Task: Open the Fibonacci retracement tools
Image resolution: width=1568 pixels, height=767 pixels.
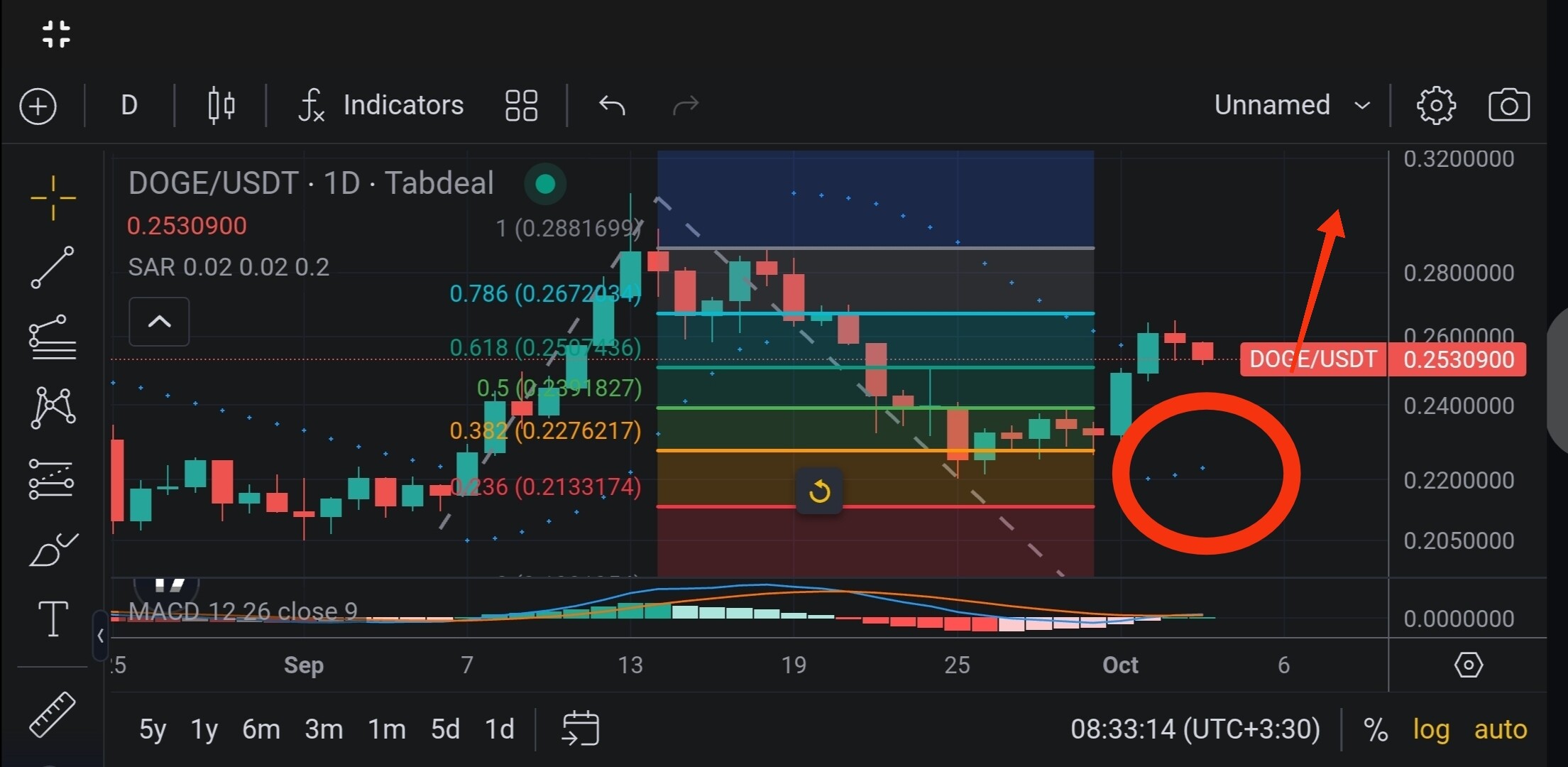Action: click(x=53, y=337)
